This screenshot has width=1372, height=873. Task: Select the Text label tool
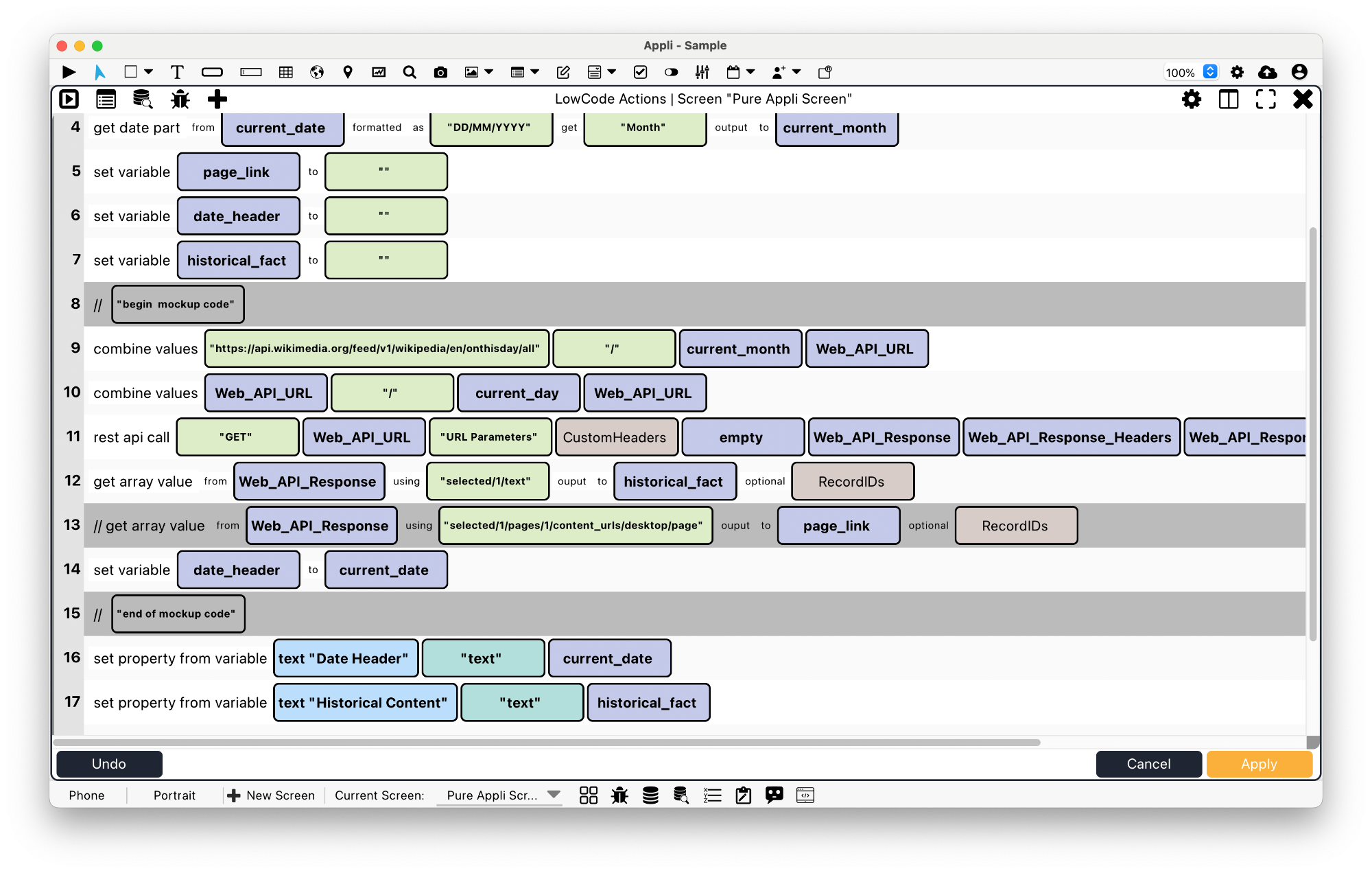(x=177, y=72)
